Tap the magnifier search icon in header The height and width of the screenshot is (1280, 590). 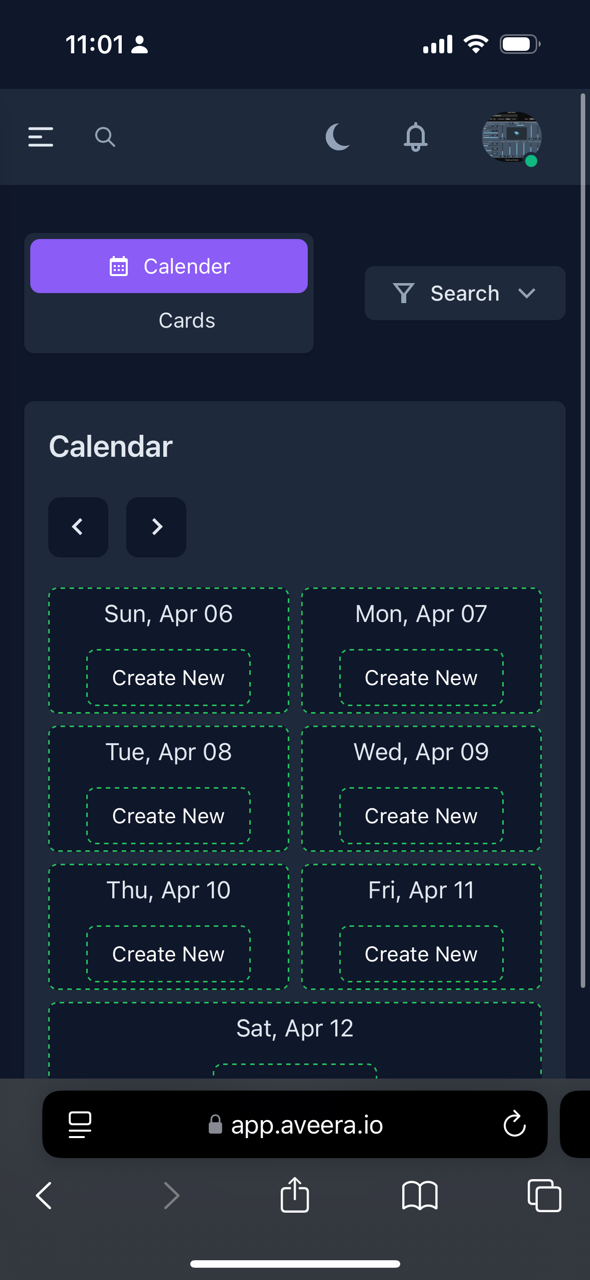click(105, 137)
